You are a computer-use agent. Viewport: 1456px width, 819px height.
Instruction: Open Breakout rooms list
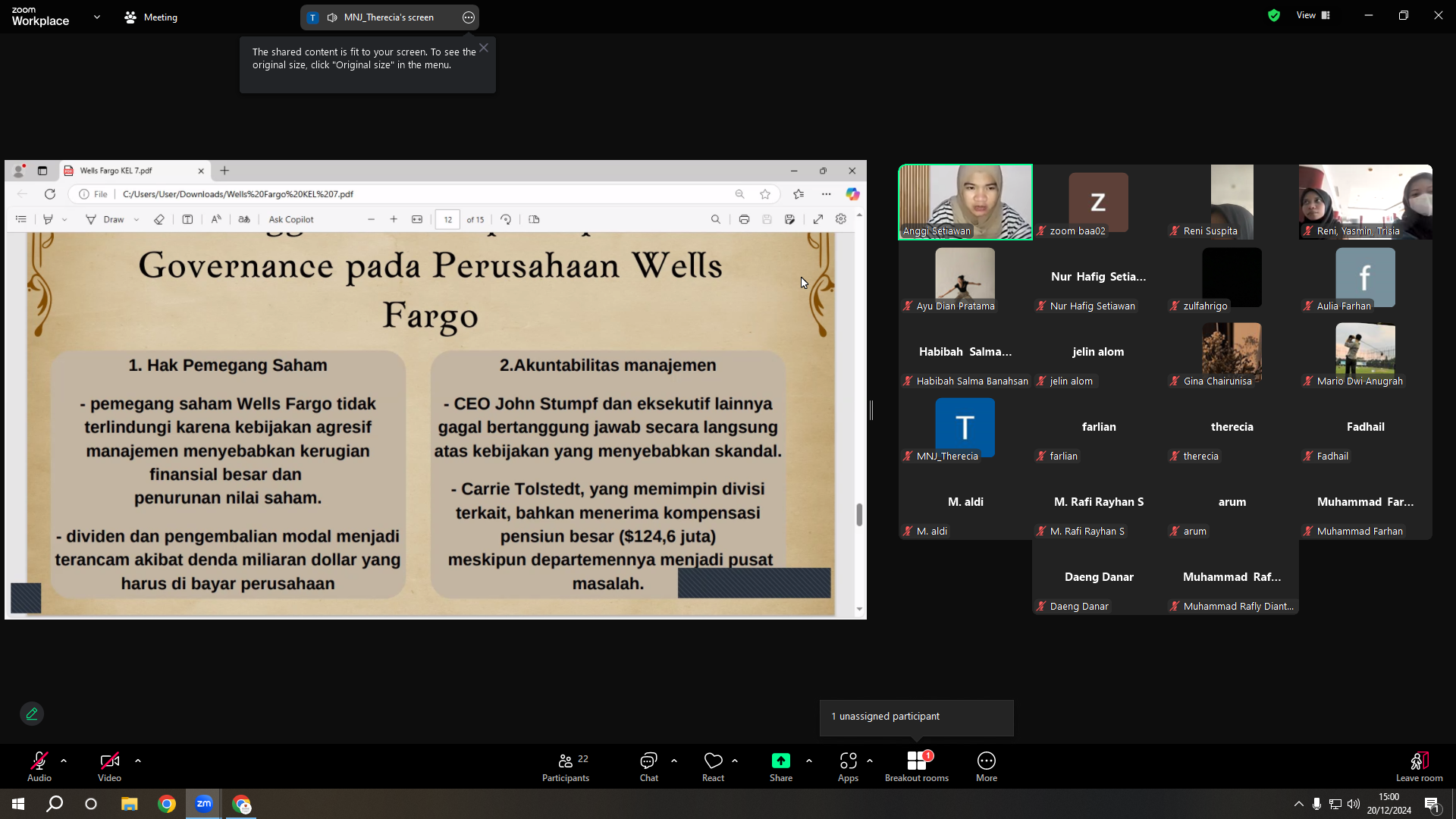(x=917, y=767)
